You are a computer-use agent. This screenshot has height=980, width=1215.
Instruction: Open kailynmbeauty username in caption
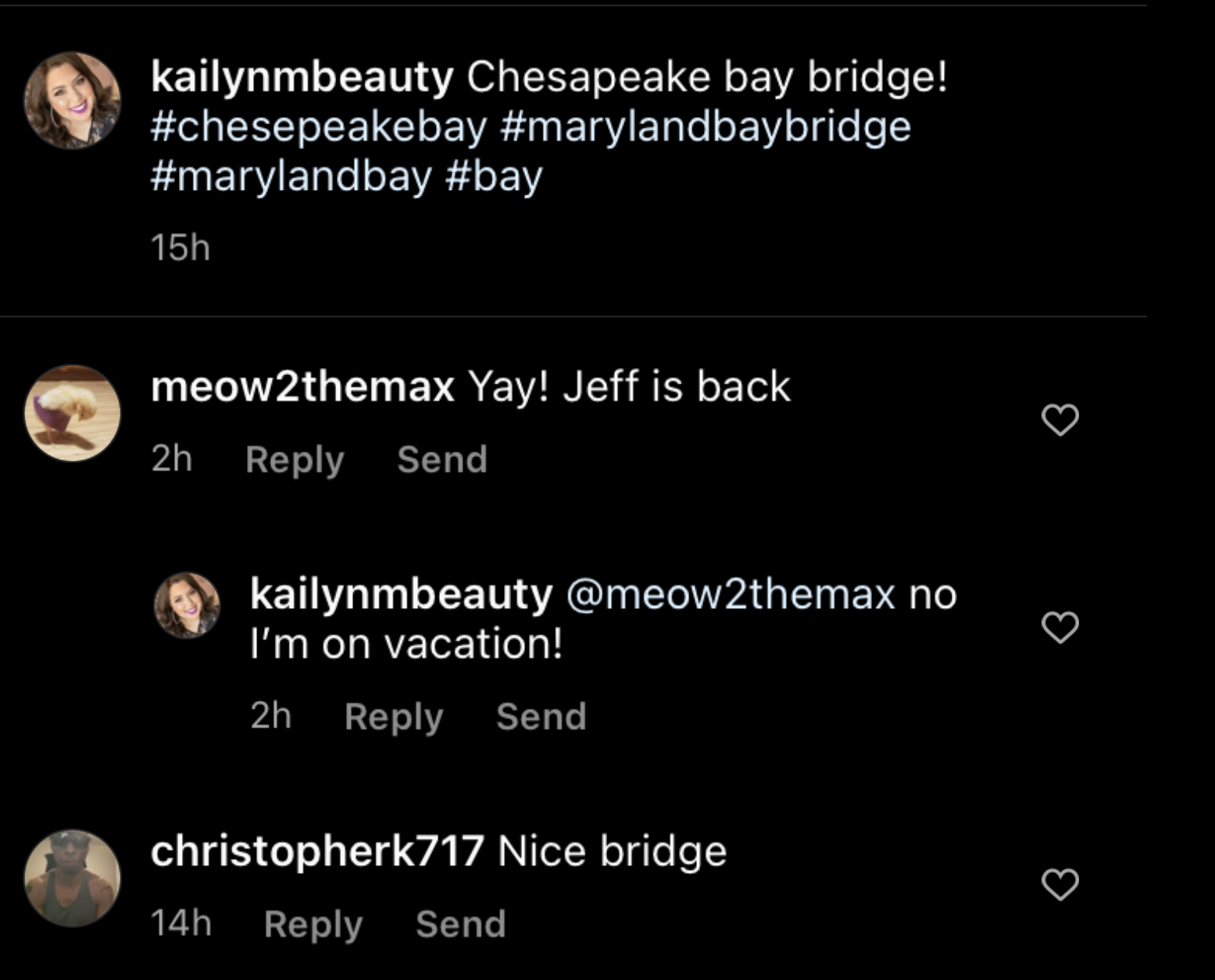pyautogui.click(x=302, y=77)
